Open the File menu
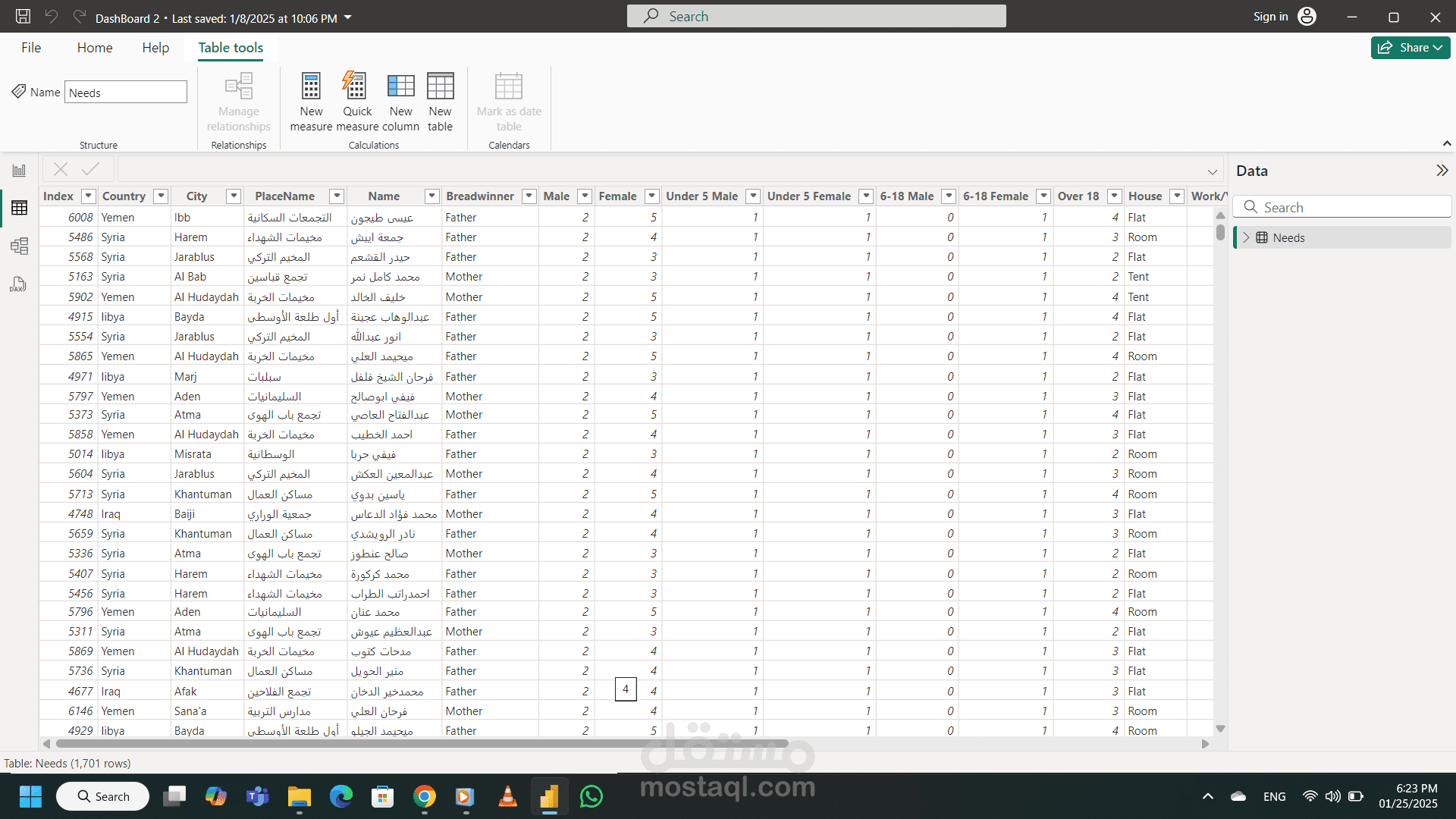Image resolution: width=1456 pixels, height=819 pixels. (31, 48)
